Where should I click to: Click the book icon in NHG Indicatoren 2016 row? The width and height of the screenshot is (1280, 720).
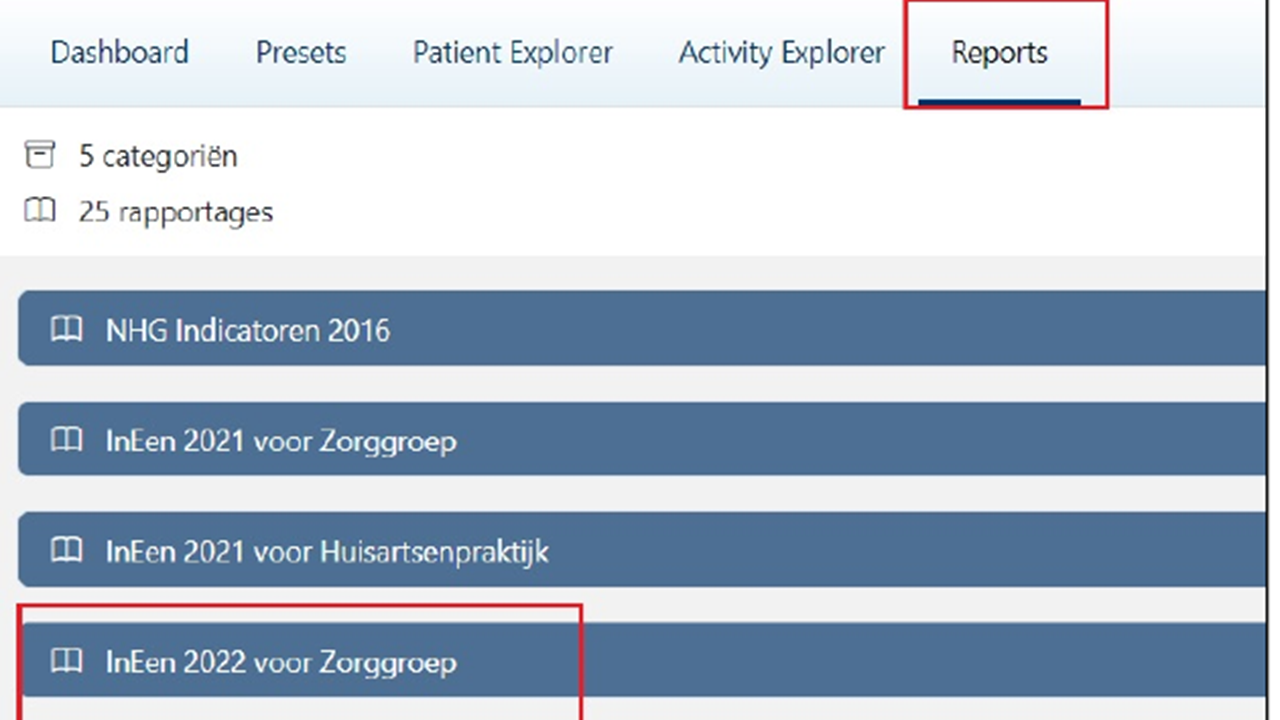coord(67,329)
